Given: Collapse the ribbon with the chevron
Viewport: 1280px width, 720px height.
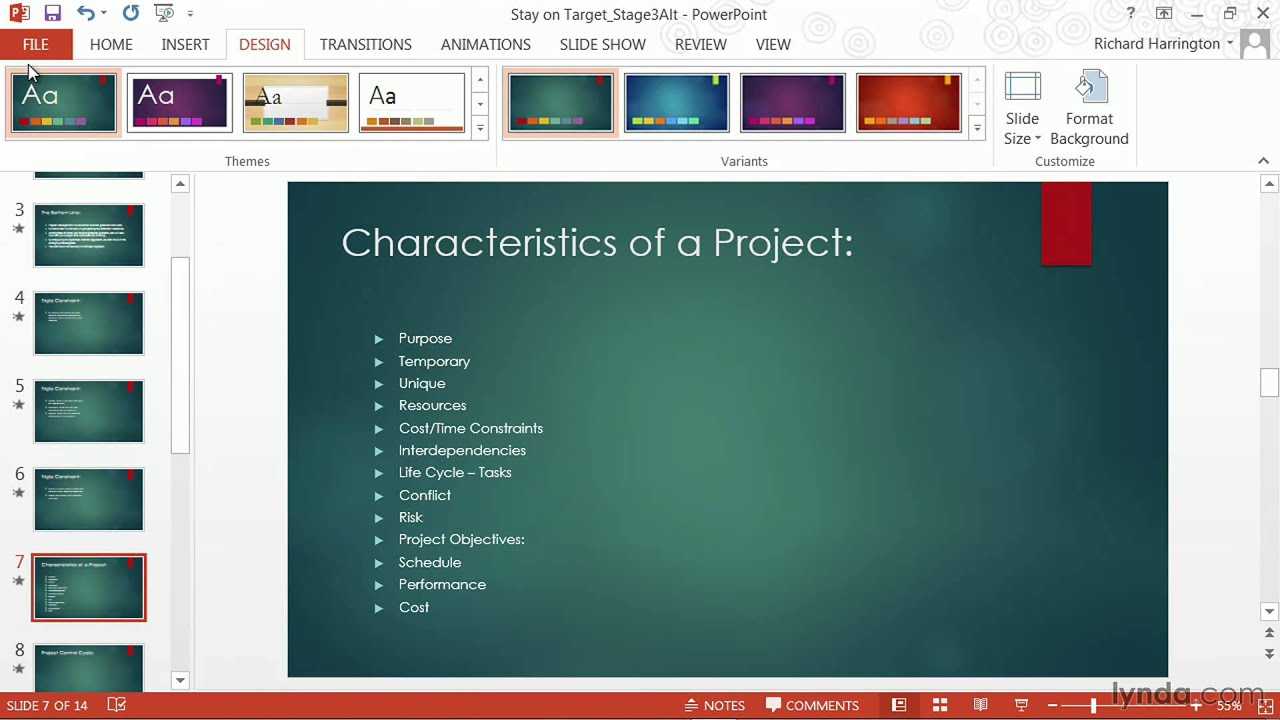Looking at the screenshot, I should click(1263, 160).
